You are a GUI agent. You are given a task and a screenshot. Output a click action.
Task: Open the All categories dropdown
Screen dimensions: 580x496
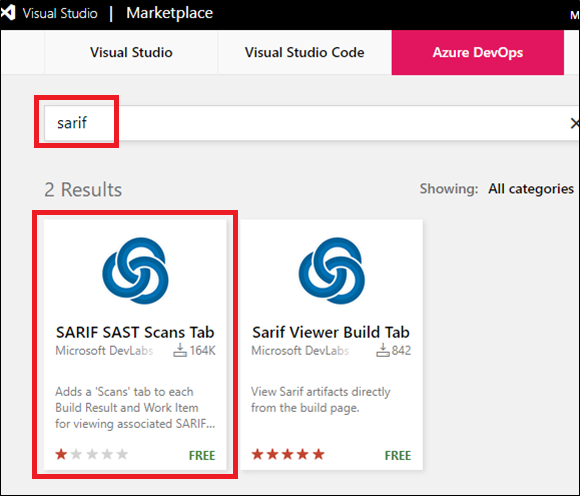coord(531,189)
